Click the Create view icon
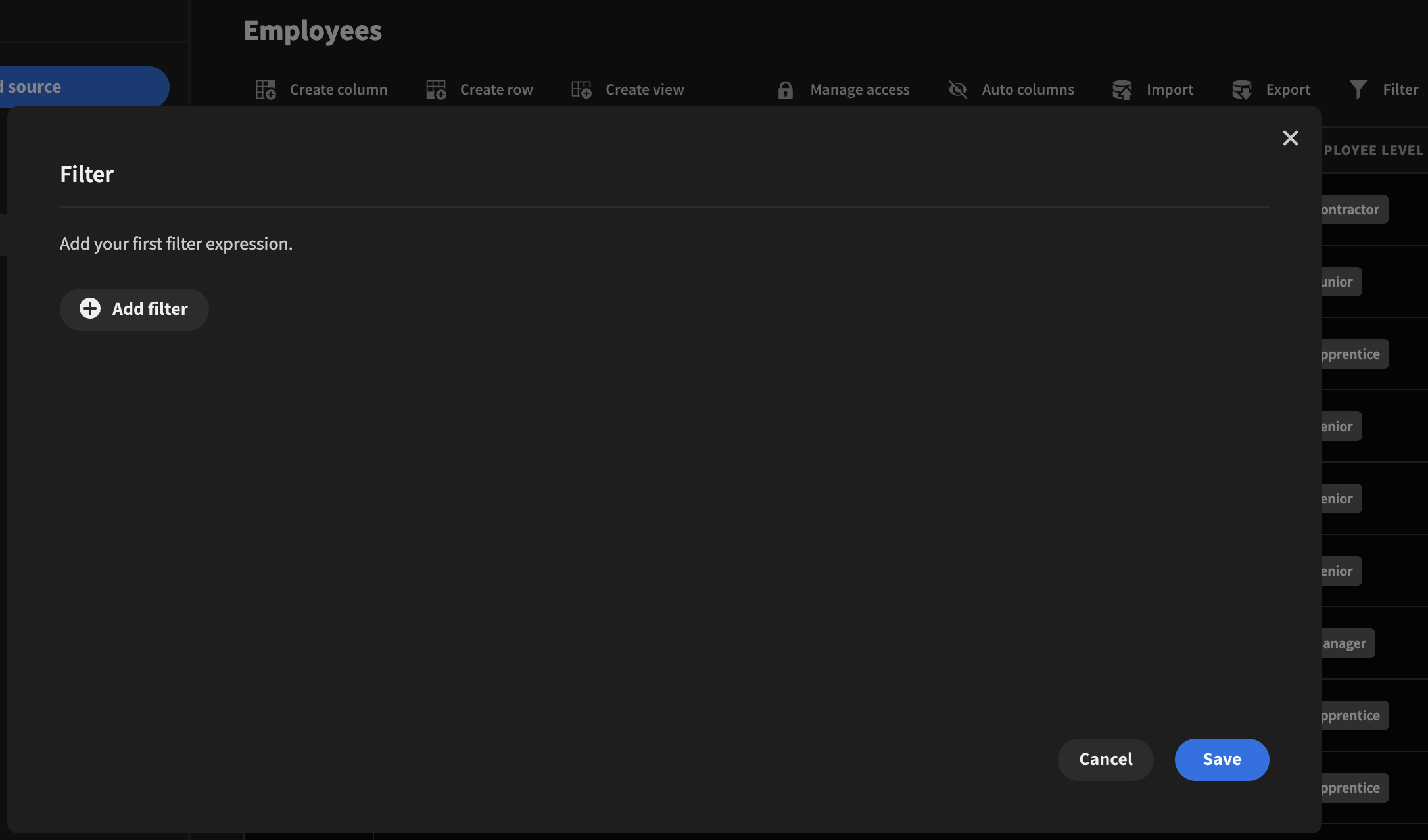1428x840 pixels. click(581, 89)
